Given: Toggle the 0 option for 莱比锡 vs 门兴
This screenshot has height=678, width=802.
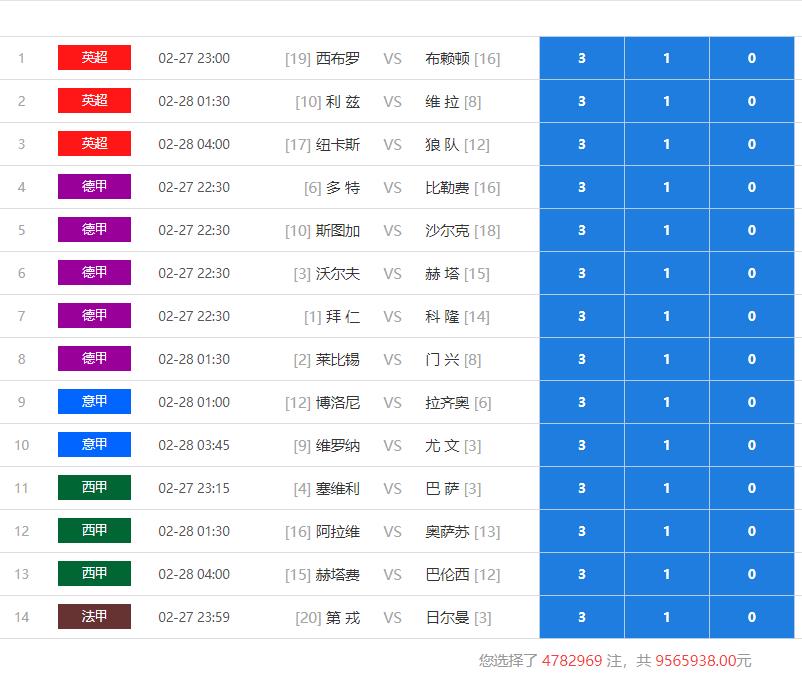Looking at the screenshot, I should click(752, 359).
